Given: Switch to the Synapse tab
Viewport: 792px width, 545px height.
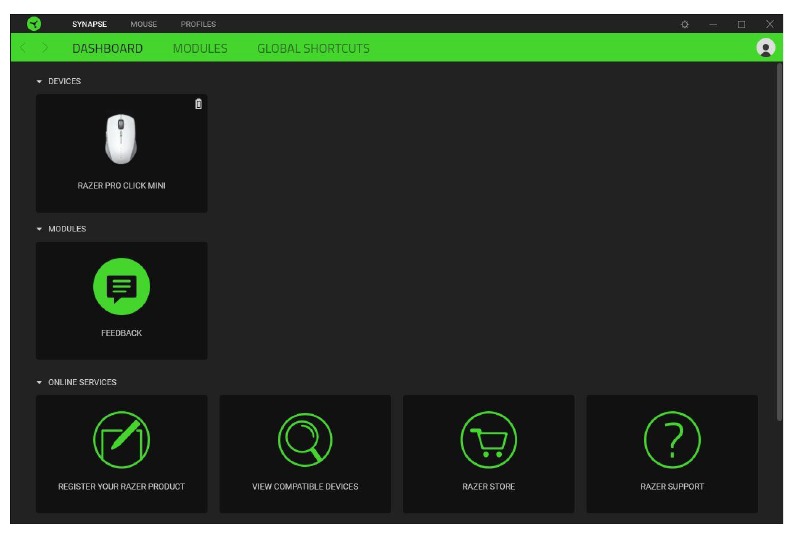Looking at the screenshot, I should point(89,24).
